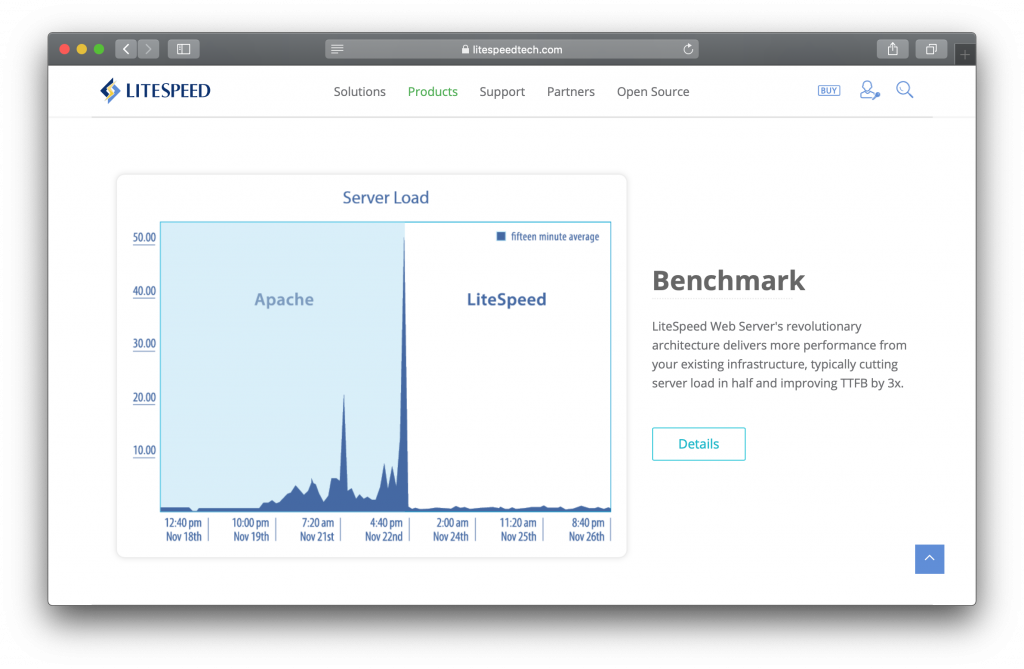This screenshot has width=1024, height=669.
Task: Show all tabs overview button
Action: pos(931,49)
